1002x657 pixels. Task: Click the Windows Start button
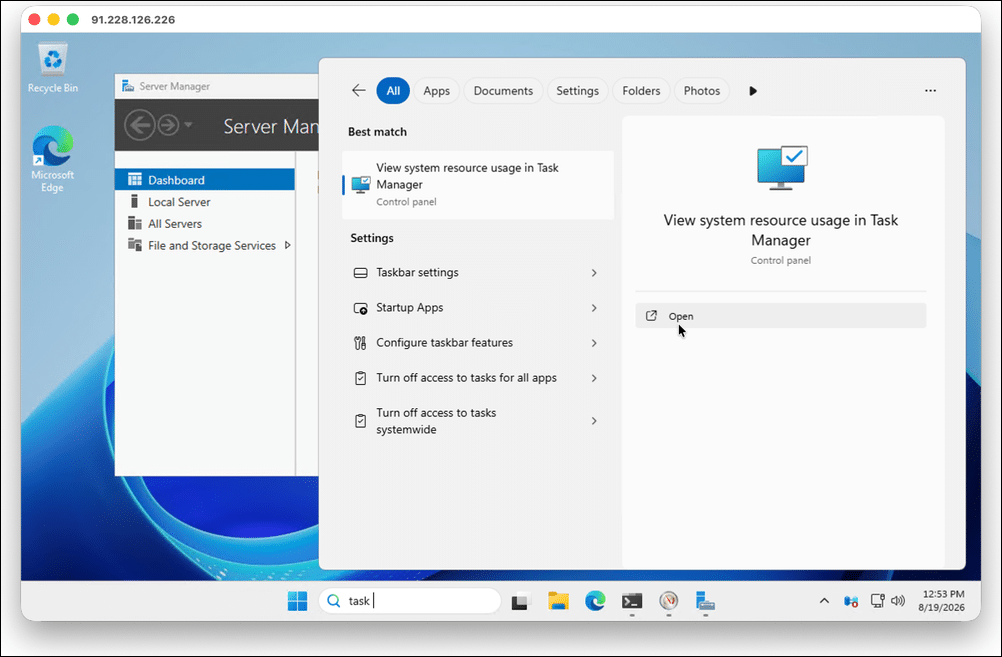297,601
